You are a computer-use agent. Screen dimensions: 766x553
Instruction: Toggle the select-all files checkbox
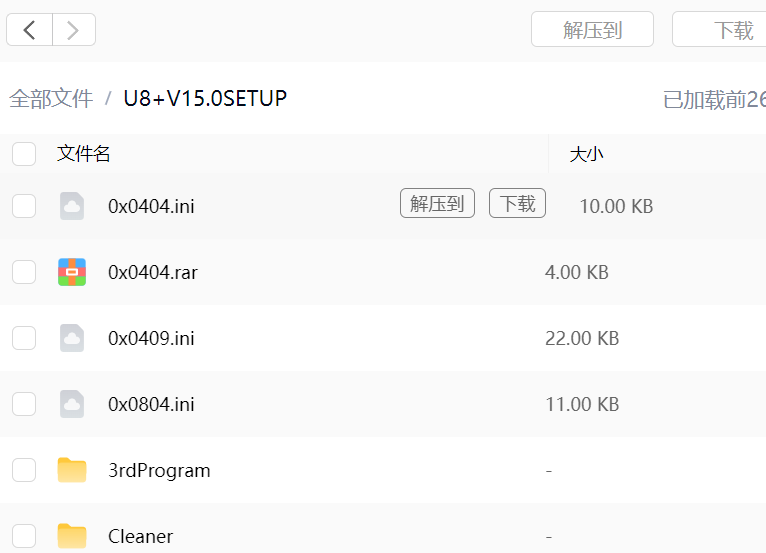click(x=24, y=154)
